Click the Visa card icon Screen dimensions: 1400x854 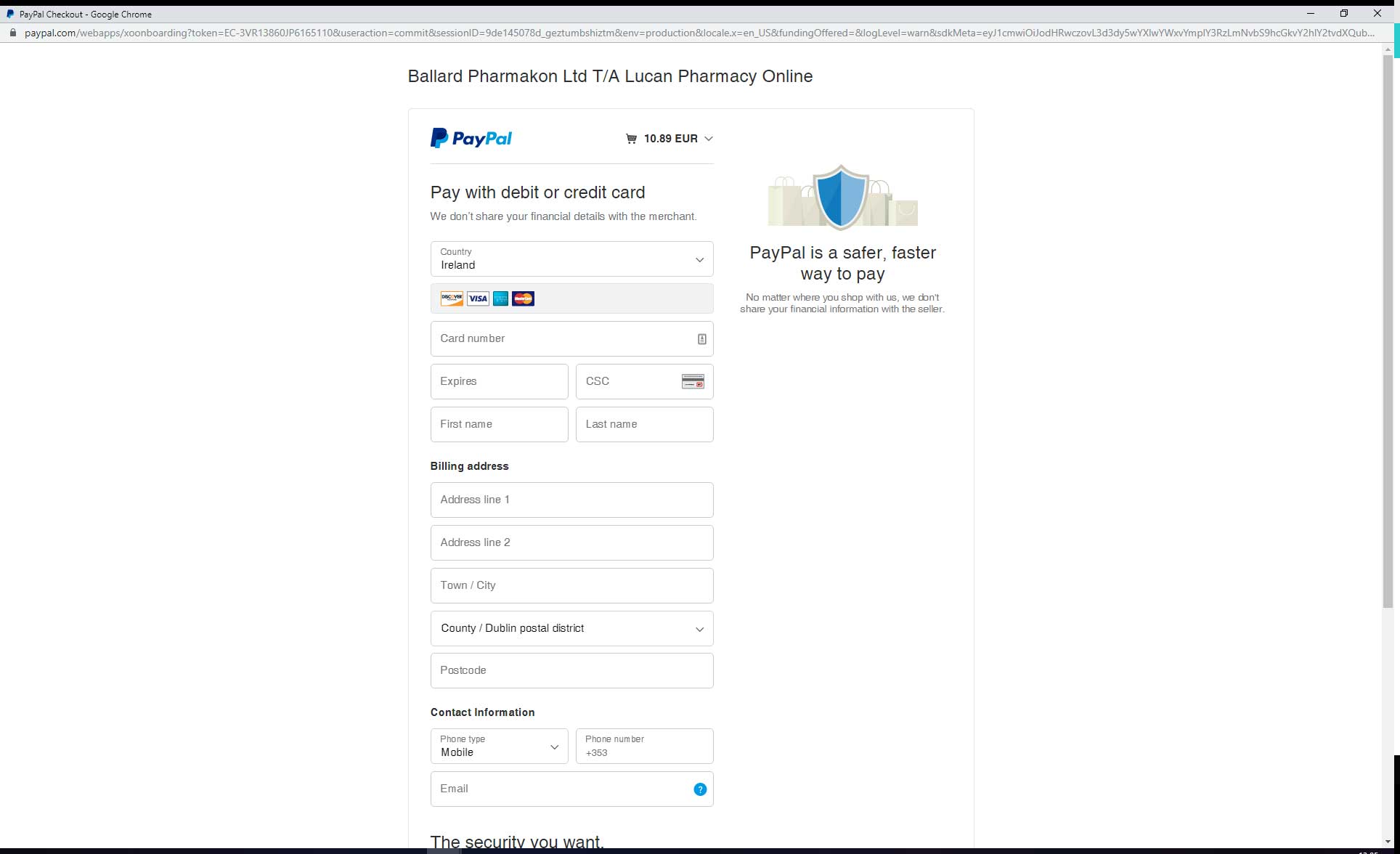477,298
